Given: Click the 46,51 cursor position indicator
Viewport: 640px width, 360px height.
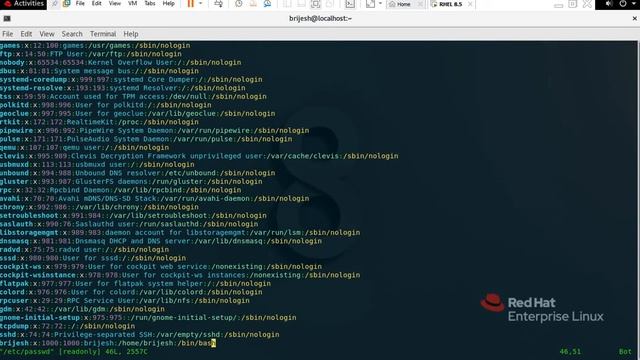Looking at the screenshot, I should (x=570, y=351).
